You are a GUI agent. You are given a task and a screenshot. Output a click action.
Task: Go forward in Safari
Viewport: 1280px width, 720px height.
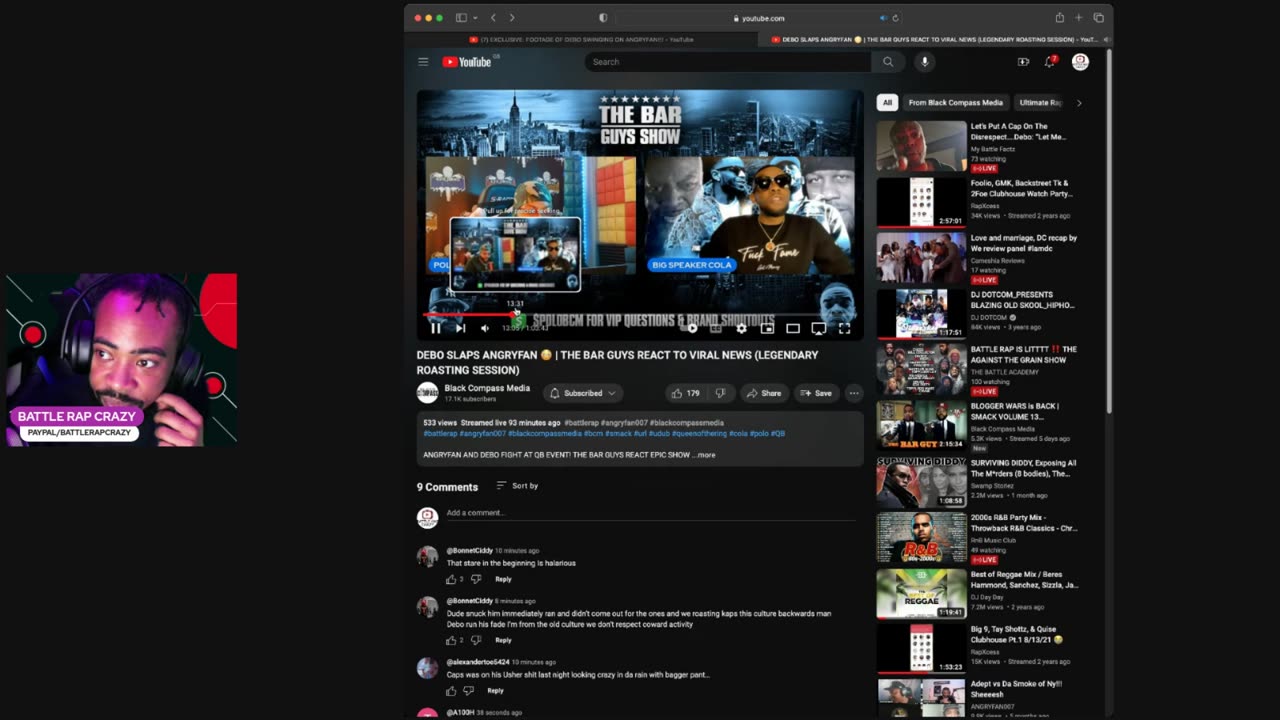[x=512, y=18]
